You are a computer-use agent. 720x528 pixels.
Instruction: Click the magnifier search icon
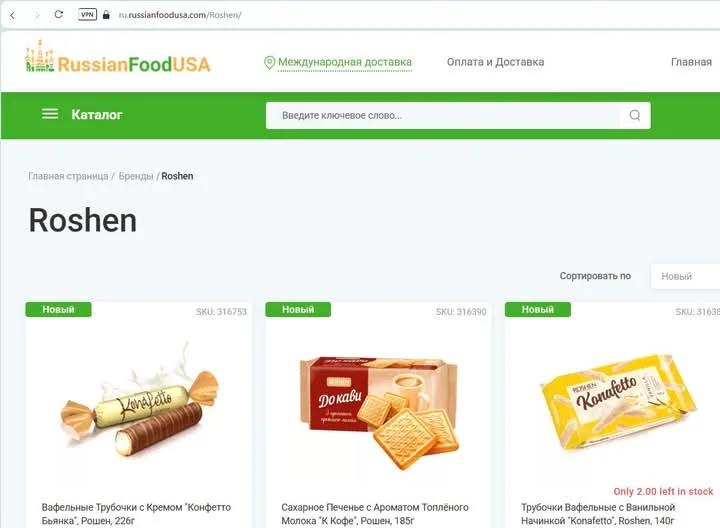pos(635,115)
